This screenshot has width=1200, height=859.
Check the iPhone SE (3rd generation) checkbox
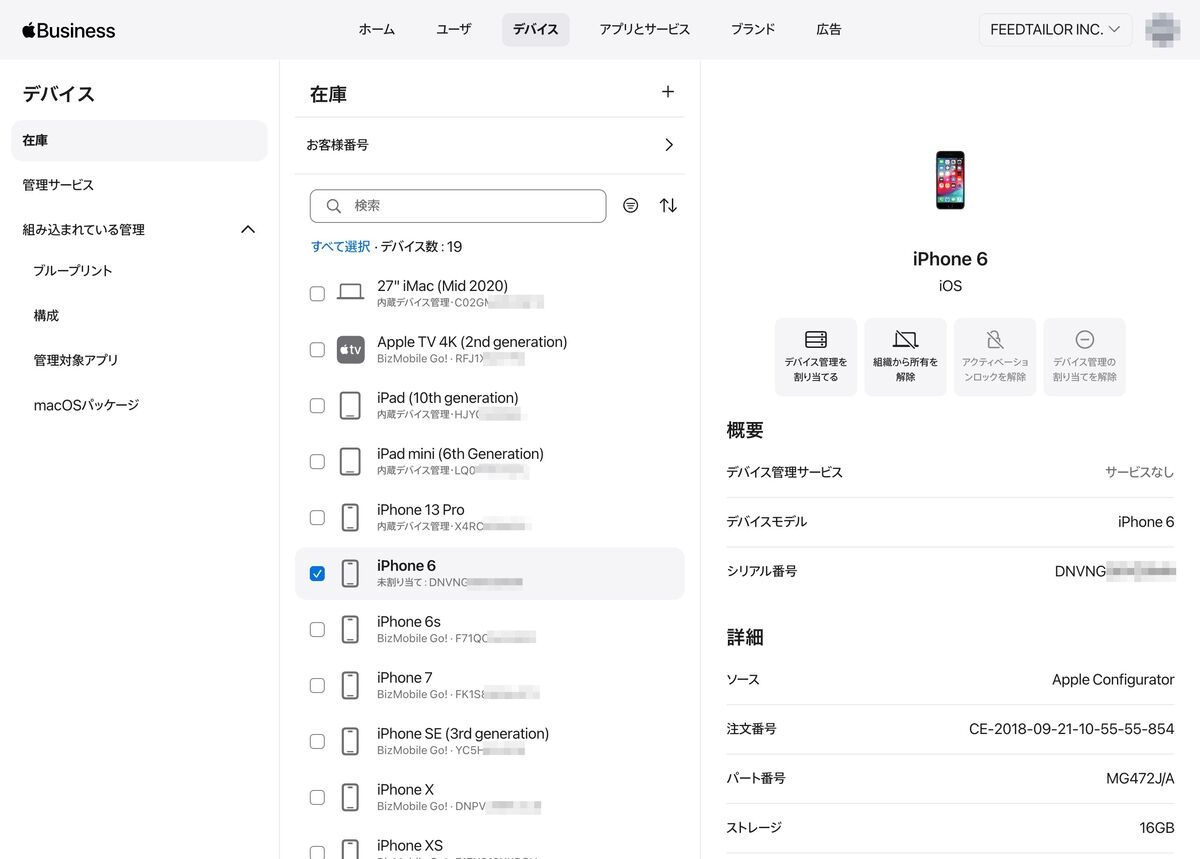point(317,742)
